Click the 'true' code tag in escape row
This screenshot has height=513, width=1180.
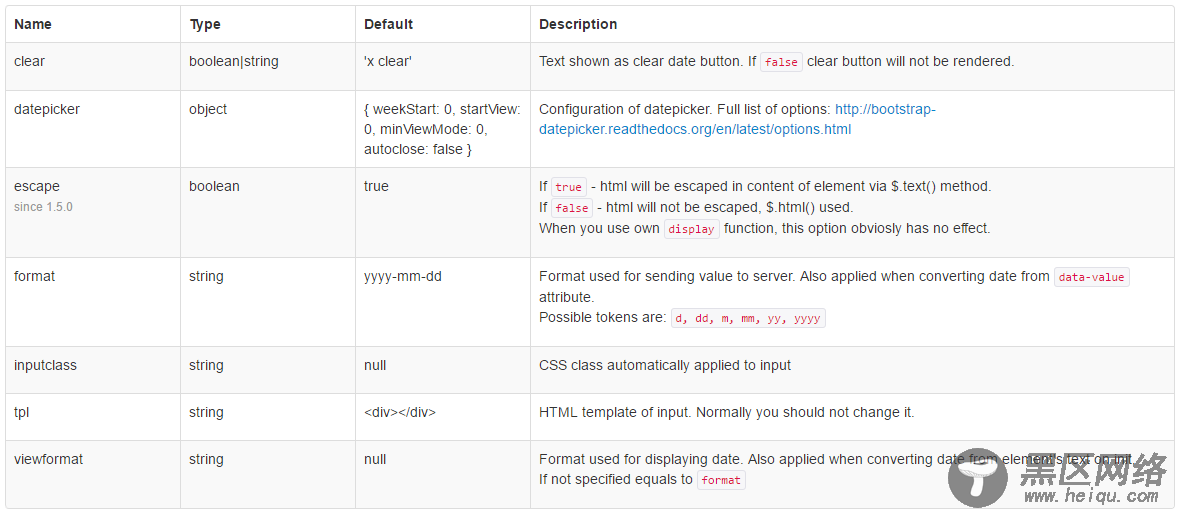[568, 187]
